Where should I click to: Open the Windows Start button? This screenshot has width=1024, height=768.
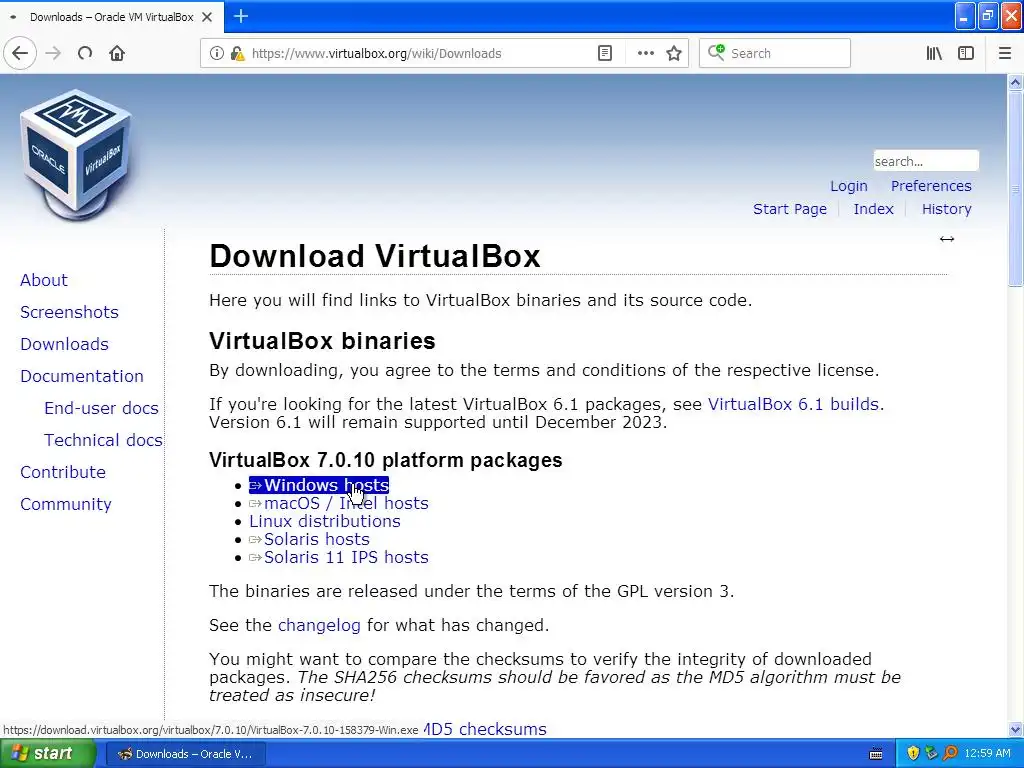(47, 754)
